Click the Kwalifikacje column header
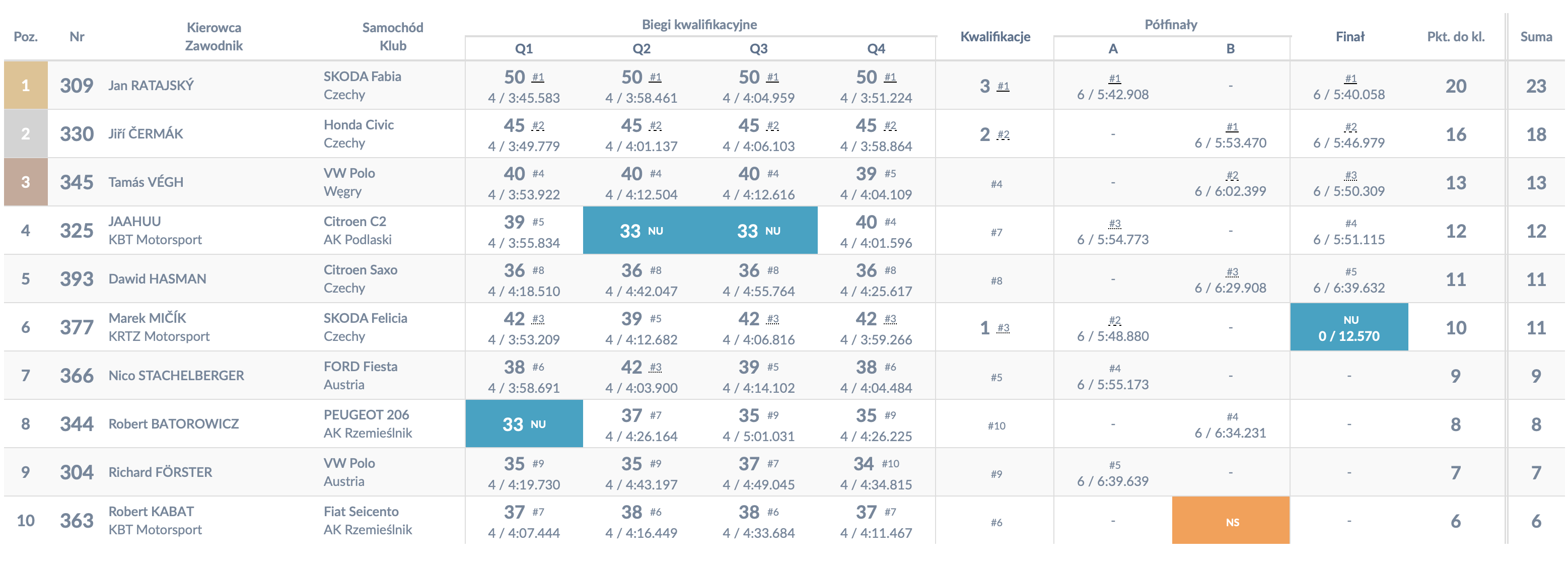This screenshot has width=1568, height=564. click(994, 37)
